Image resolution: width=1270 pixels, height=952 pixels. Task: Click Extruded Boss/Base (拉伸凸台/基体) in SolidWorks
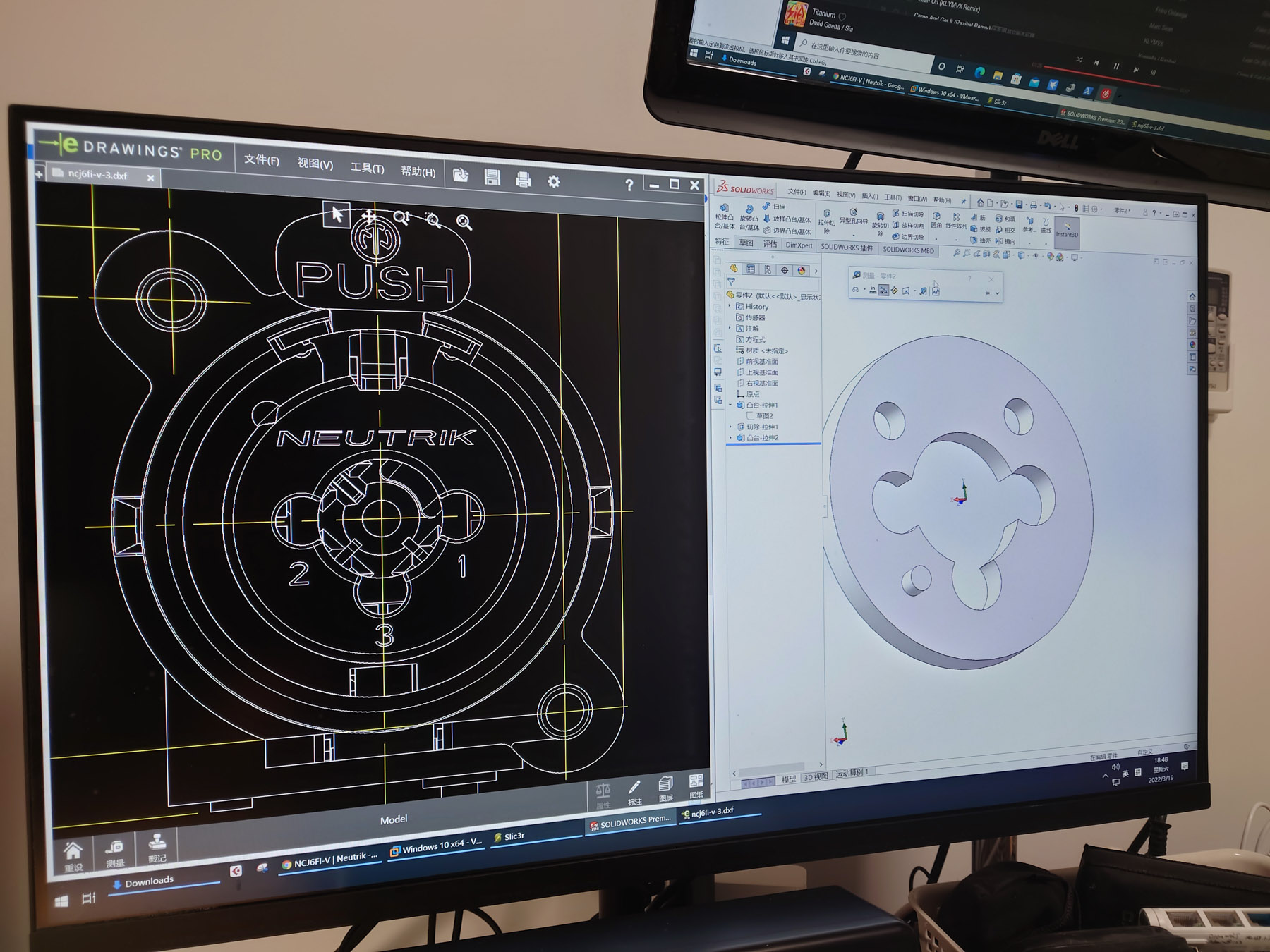(x=725, y=218)
